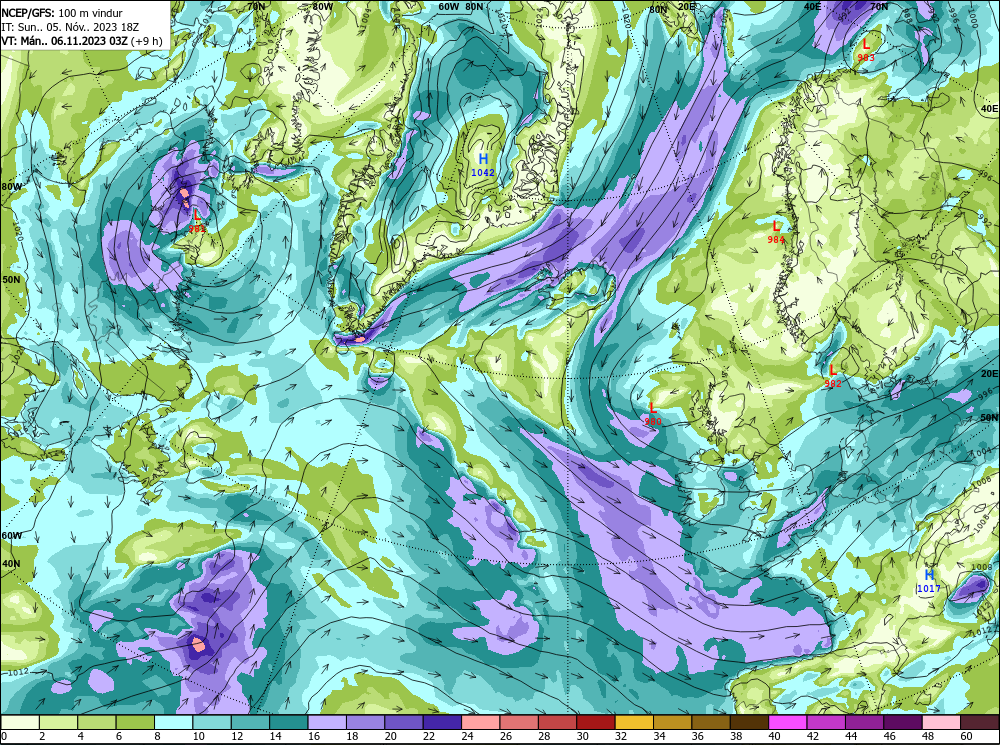Click the 40–42 bright magenta legend swatch
This screenshot has height=745, width=1000.
click(787, 722)
